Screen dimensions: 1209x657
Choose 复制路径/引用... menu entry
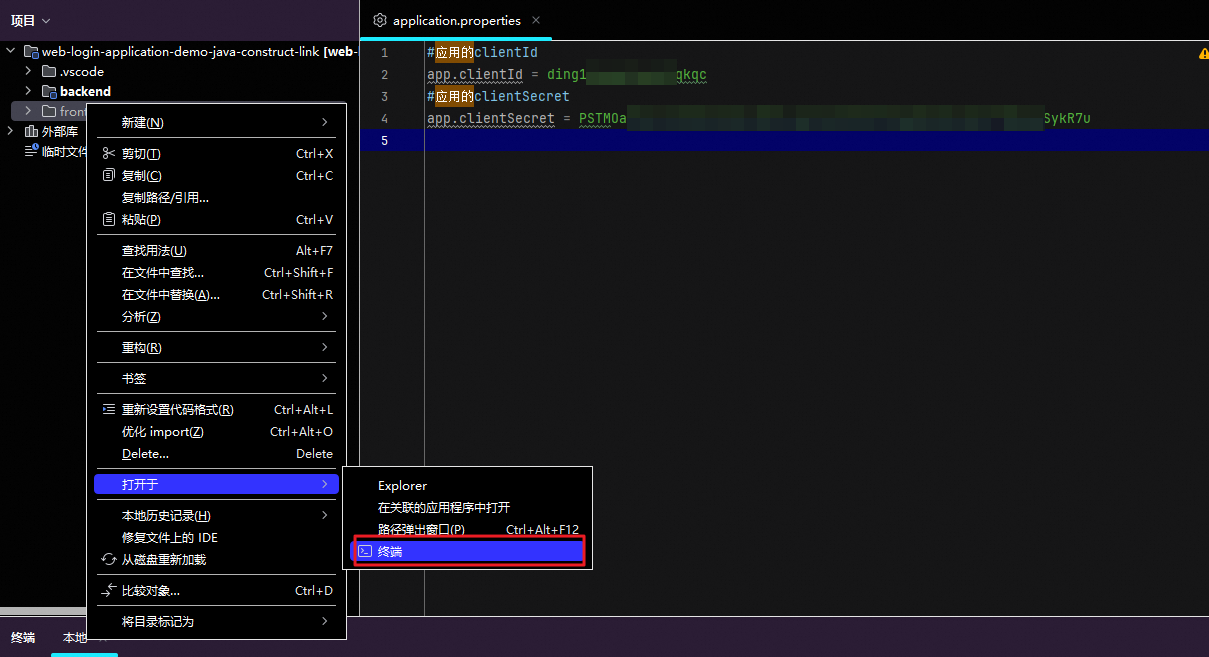(x=217, y=197)
